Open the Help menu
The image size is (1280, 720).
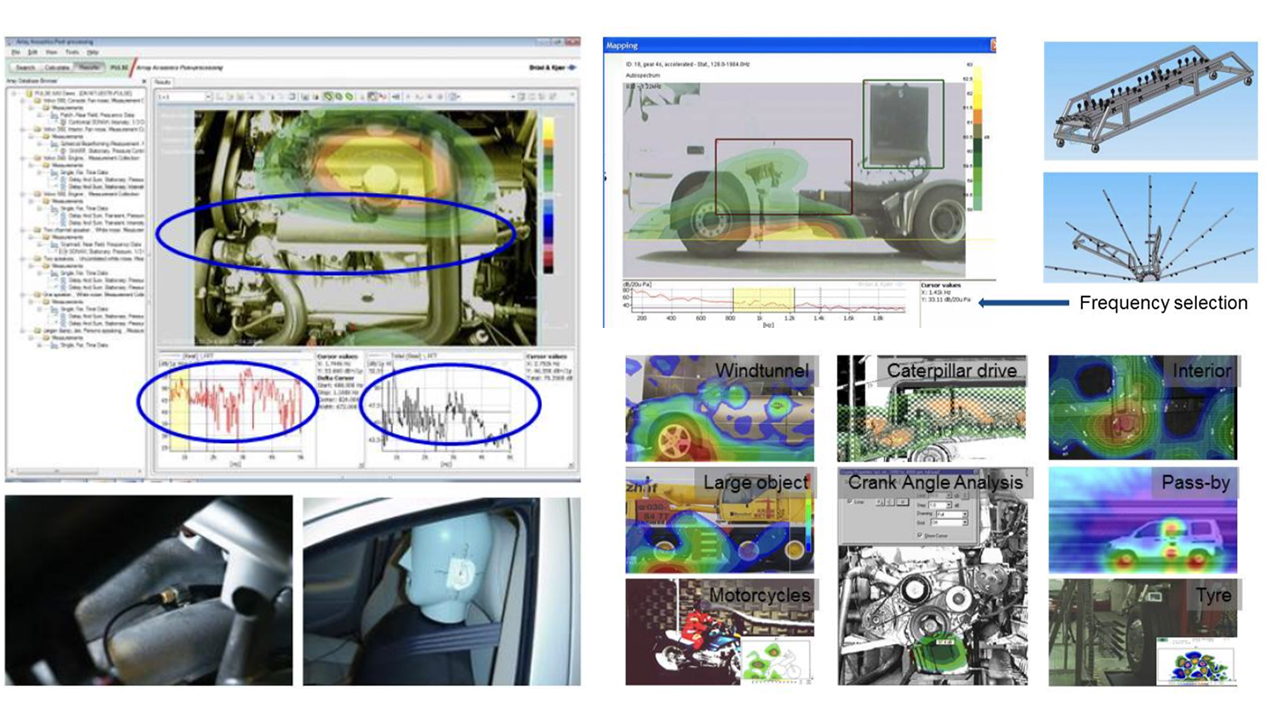[x=93, y=52]
